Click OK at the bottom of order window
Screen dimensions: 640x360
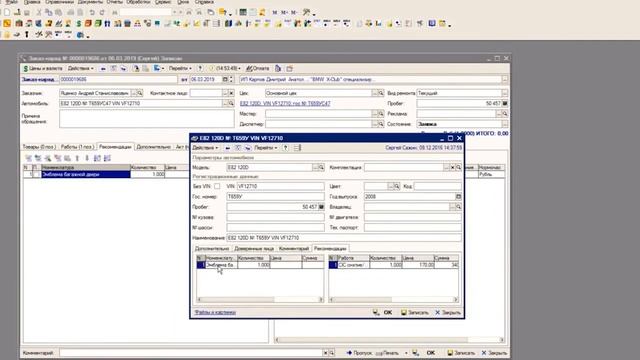click(x=431, y=353)
